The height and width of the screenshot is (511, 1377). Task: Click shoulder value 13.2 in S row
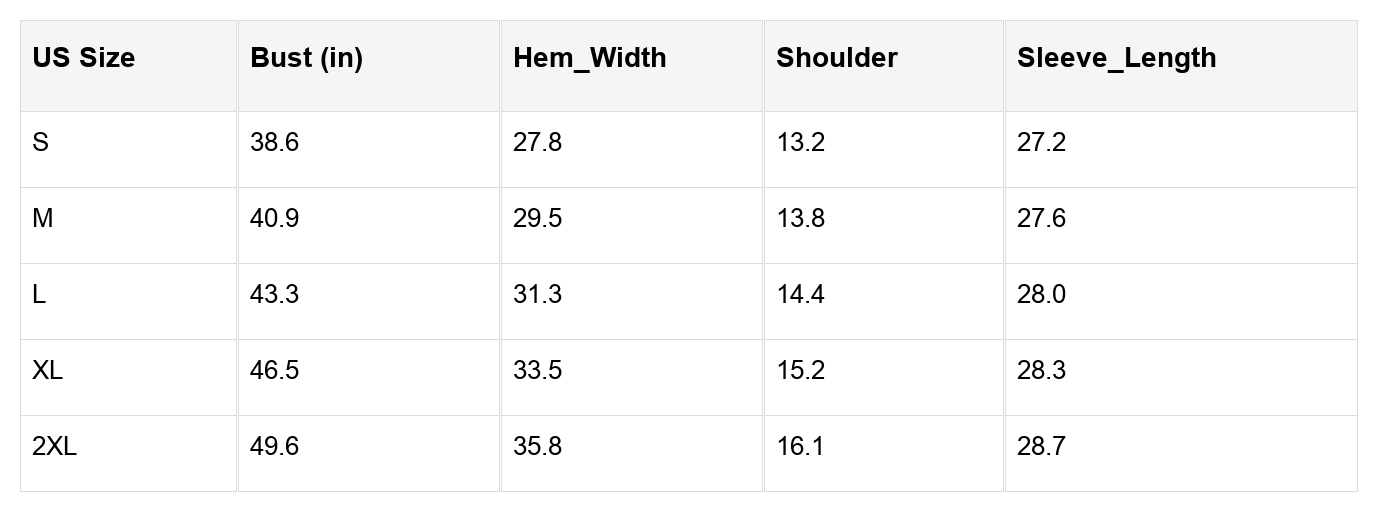(x=800, y=143)
